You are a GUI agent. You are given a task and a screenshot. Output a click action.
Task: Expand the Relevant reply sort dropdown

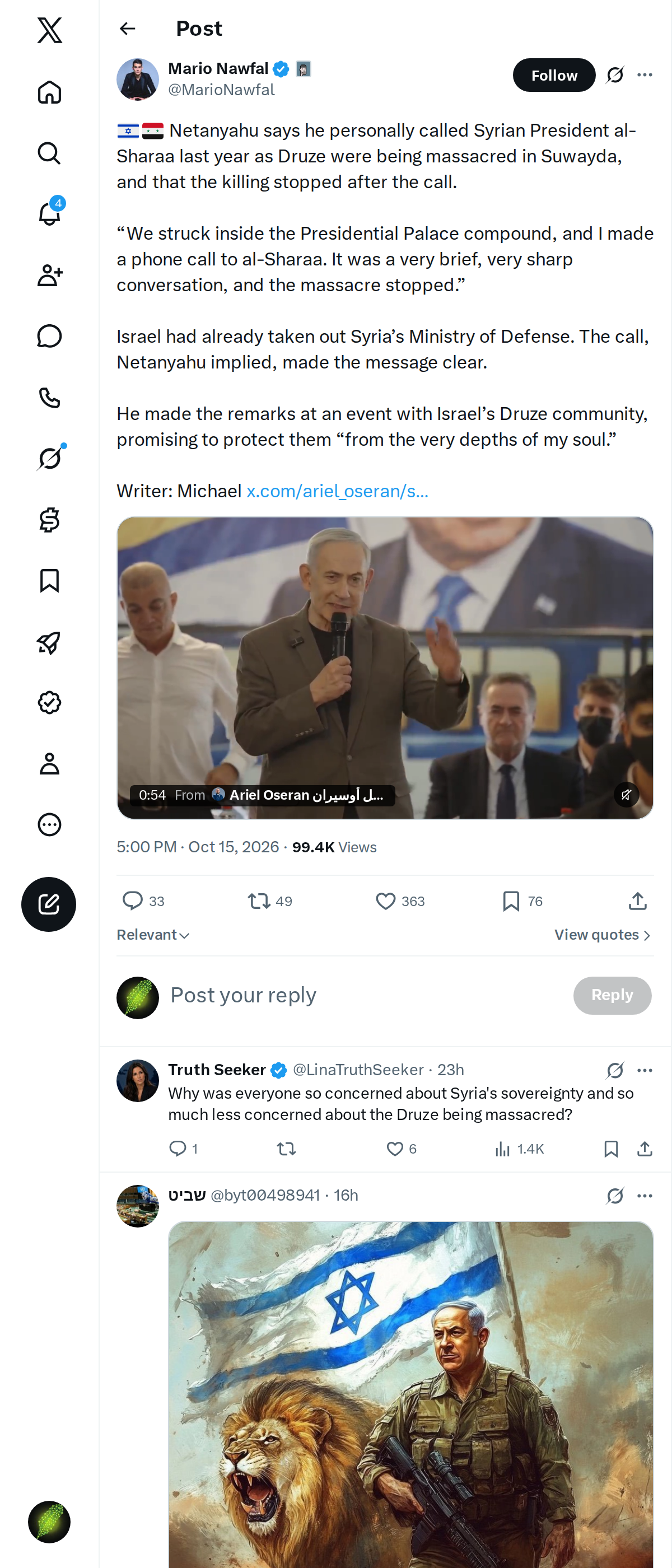(153, 935)
